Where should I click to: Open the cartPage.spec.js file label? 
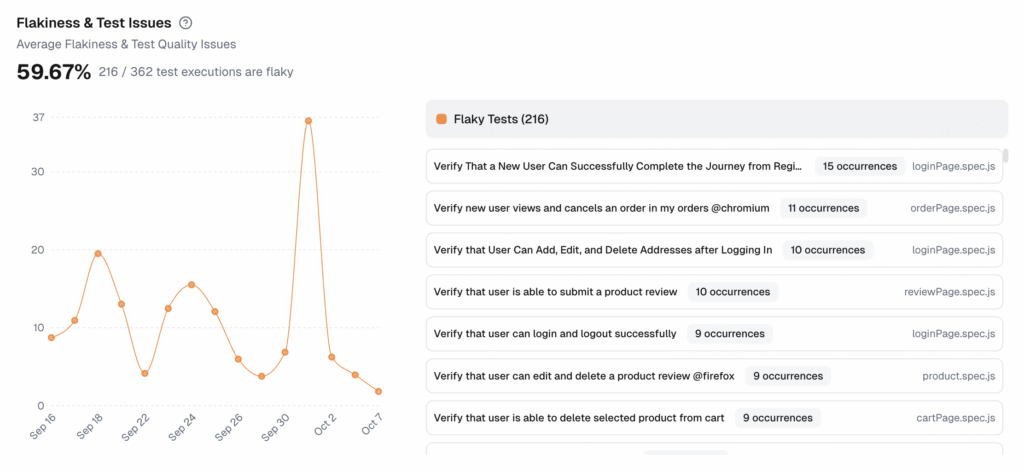tap(955, 418)
